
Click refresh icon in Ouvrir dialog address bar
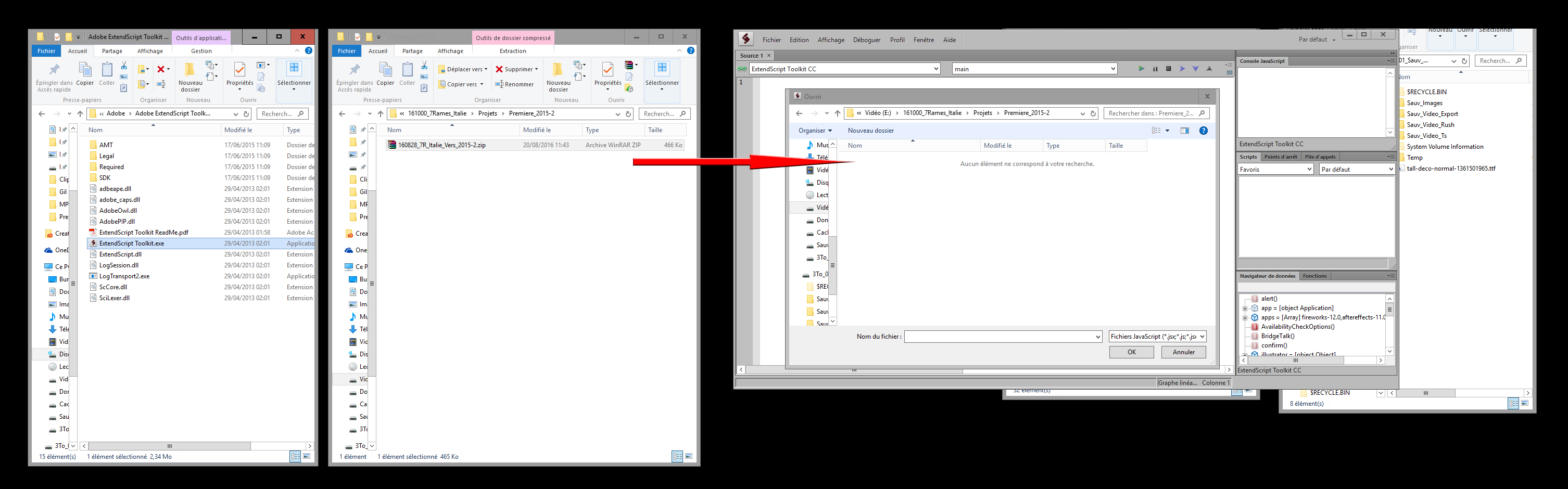(1093, 113)
